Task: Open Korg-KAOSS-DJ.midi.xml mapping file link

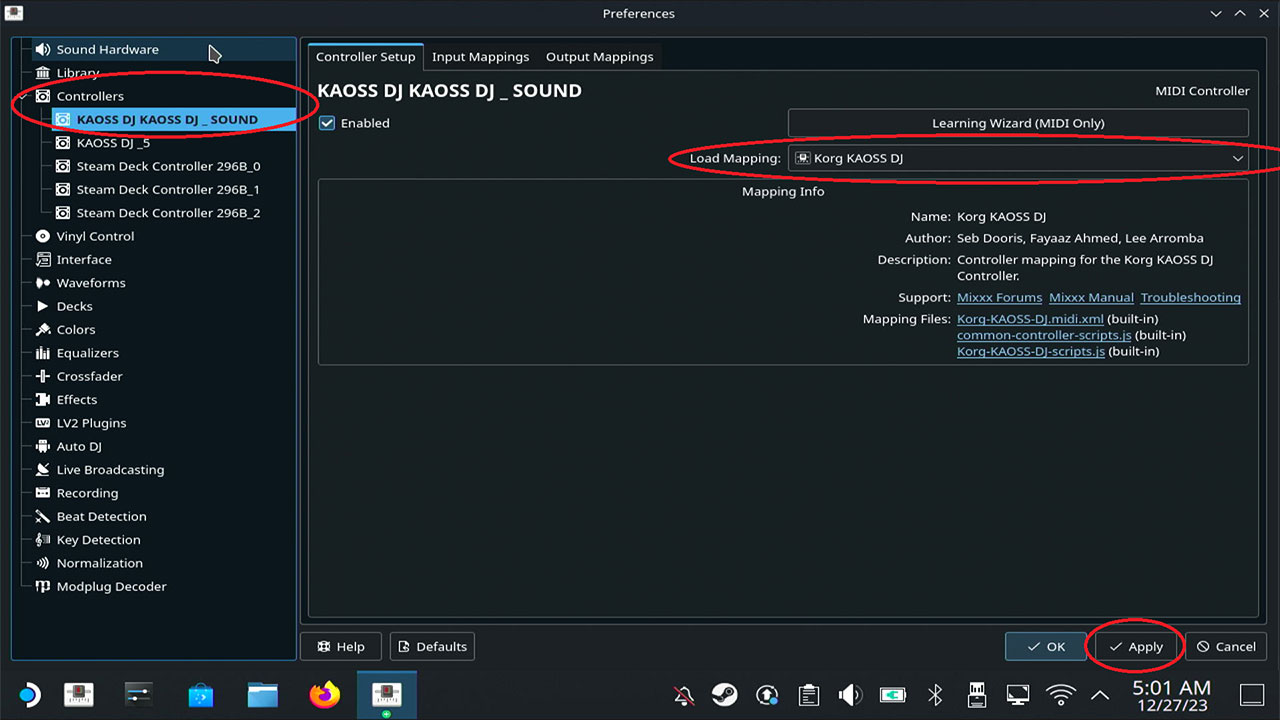Action: coord(1030,319)
